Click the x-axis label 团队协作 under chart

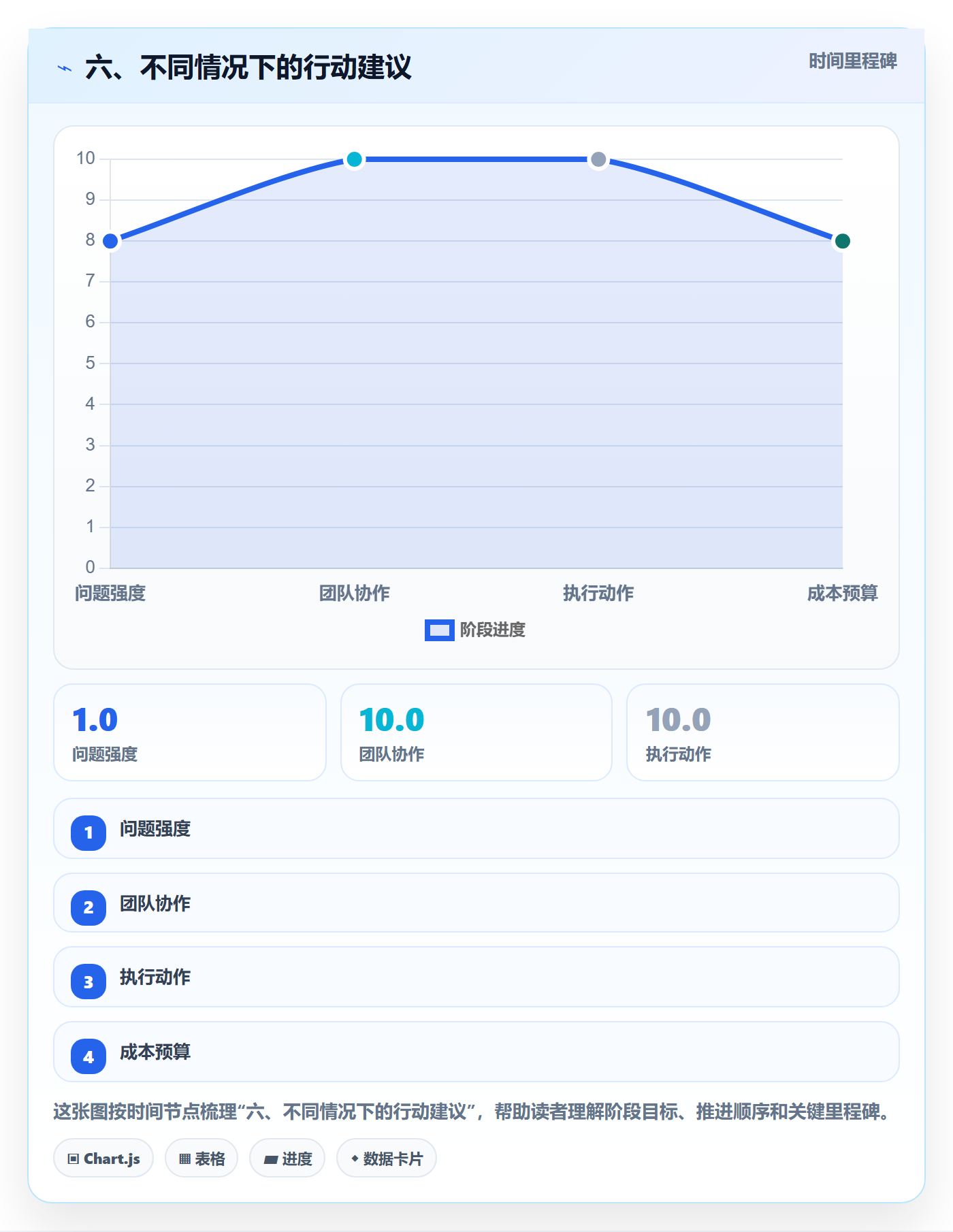(354, 594)
